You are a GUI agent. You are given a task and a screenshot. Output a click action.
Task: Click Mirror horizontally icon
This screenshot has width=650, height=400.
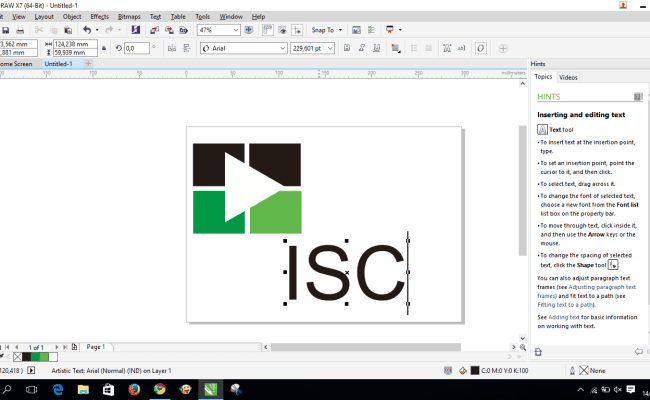172,48
